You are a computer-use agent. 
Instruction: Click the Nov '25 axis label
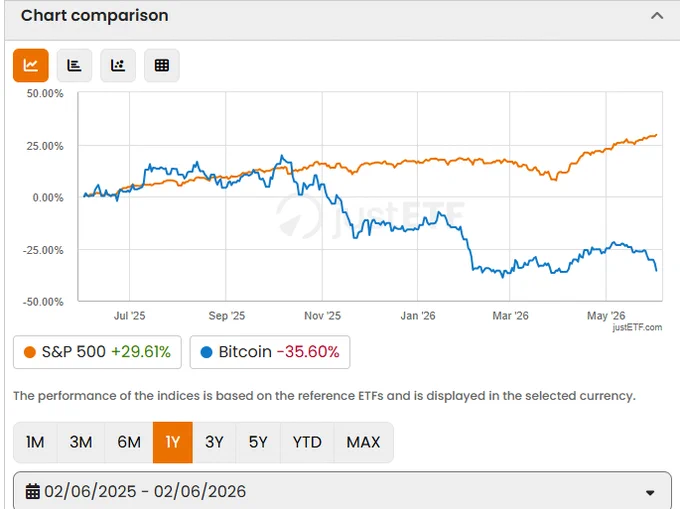point(322,316)
